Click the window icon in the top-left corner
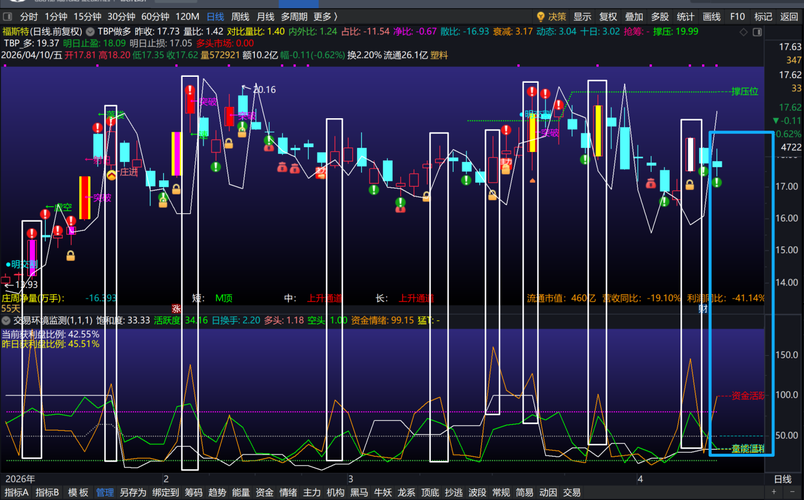Screen dimensions: 804x500 [8, 17]
